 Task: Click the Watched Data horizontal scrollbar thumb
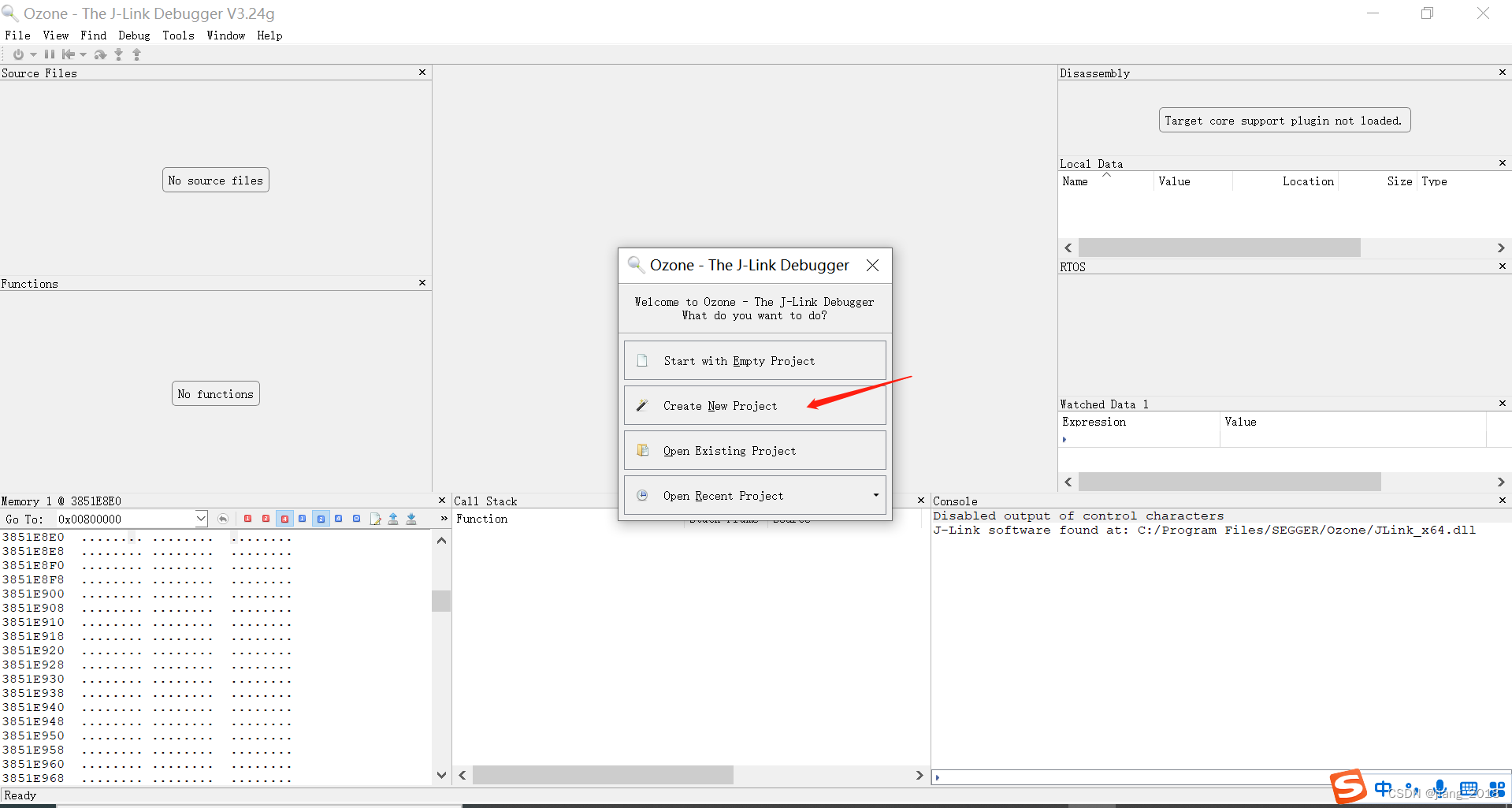pos(1230,482)
